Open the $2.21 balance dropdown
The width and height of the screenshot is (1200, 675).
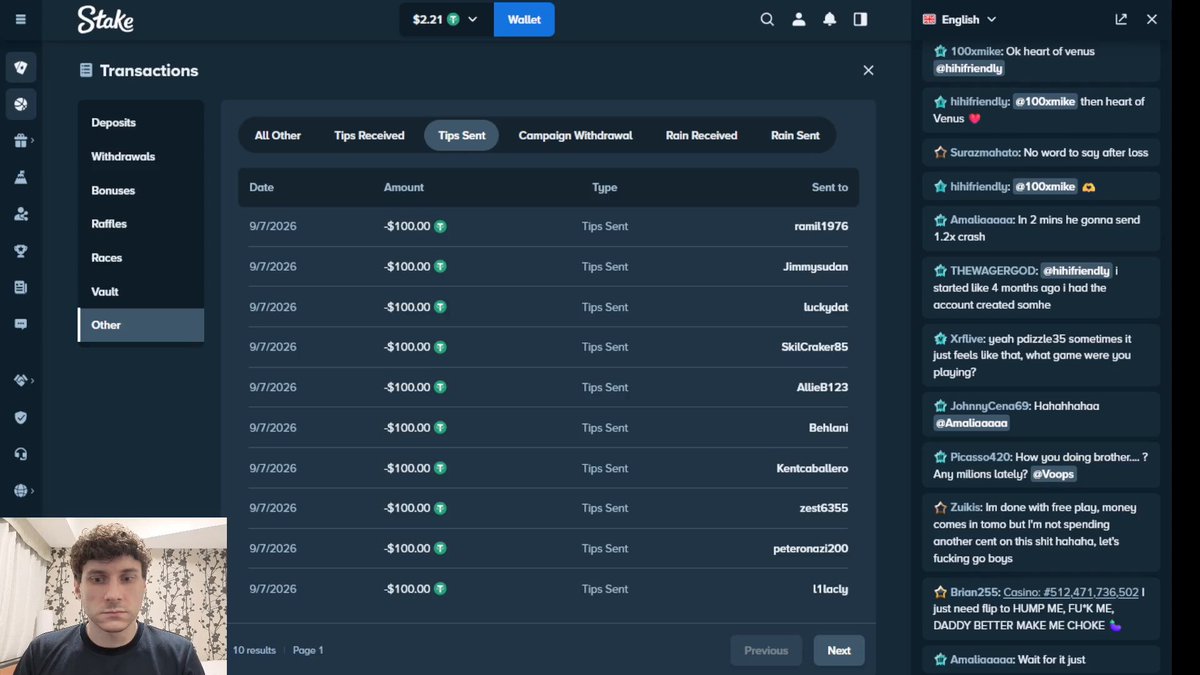[446, 19]
